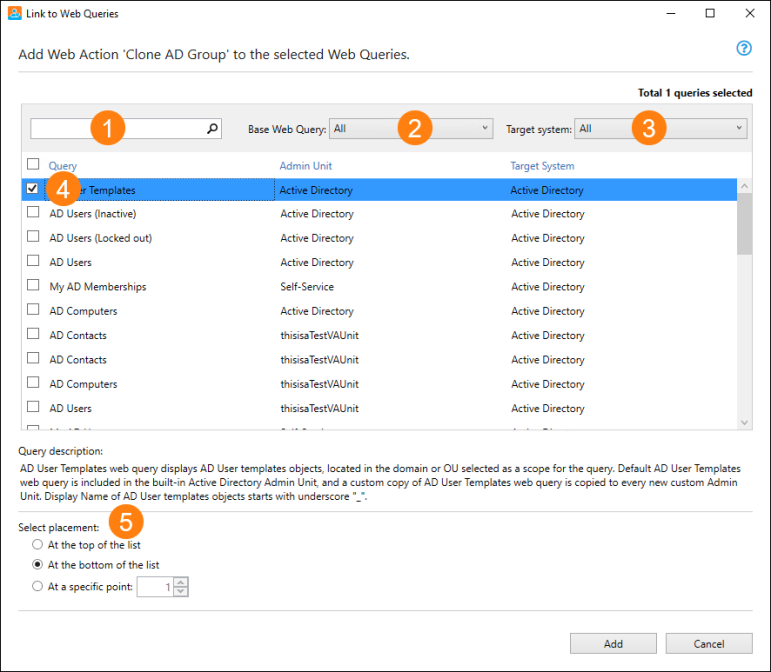Viewport: 771px width, 672px height.
Task: Open the Base Web Query dropdown
Action: (411, 129)
